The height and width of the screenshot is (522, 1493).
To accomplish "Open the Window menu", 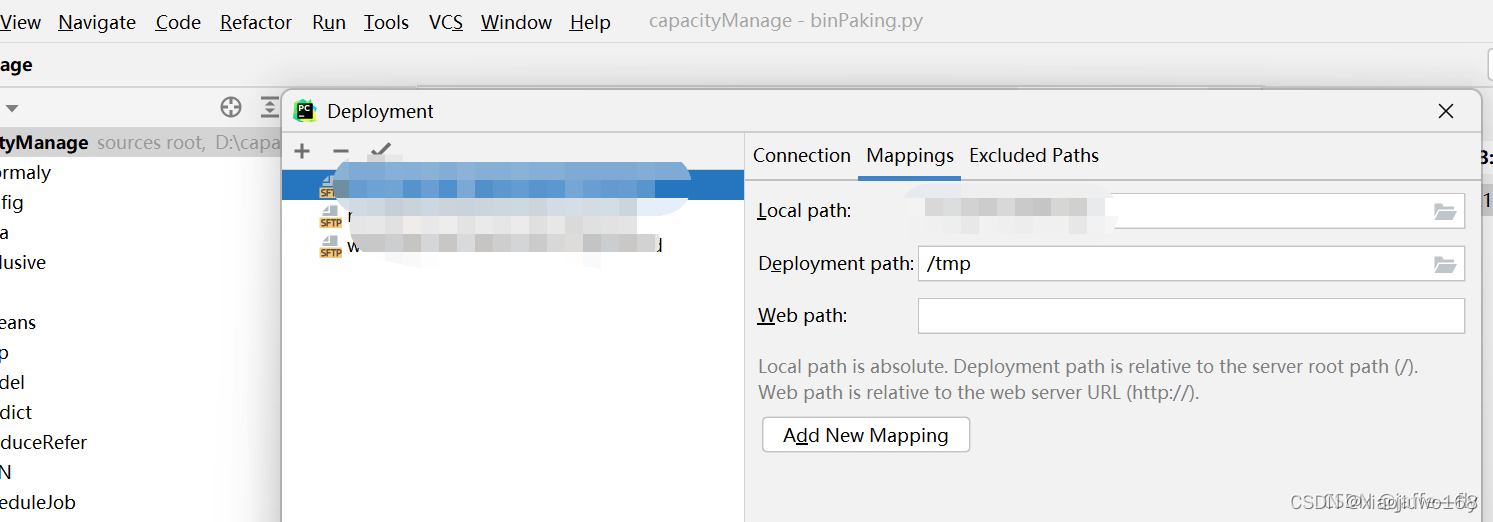I will tap(516, 22).
